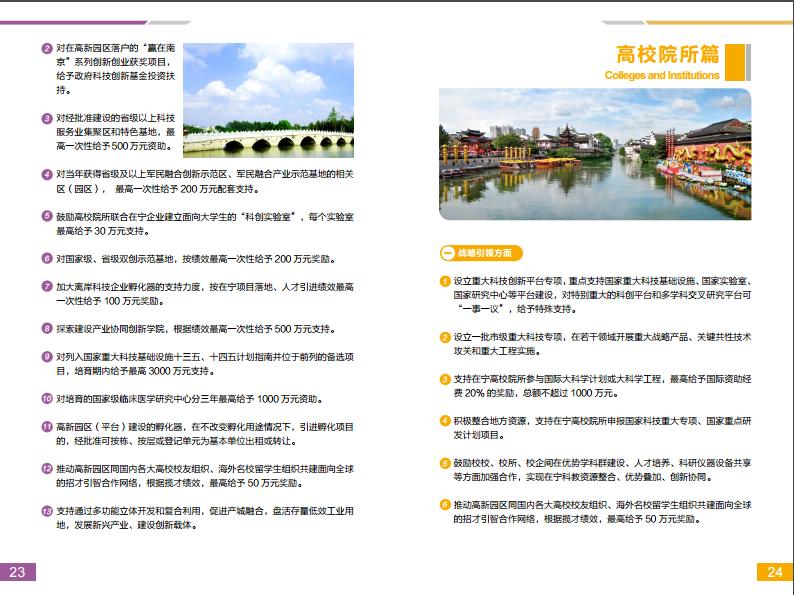Click the purple page number 23 box
Image resolution: width=794 pixels, height=595 pixels.
[18, 572]
